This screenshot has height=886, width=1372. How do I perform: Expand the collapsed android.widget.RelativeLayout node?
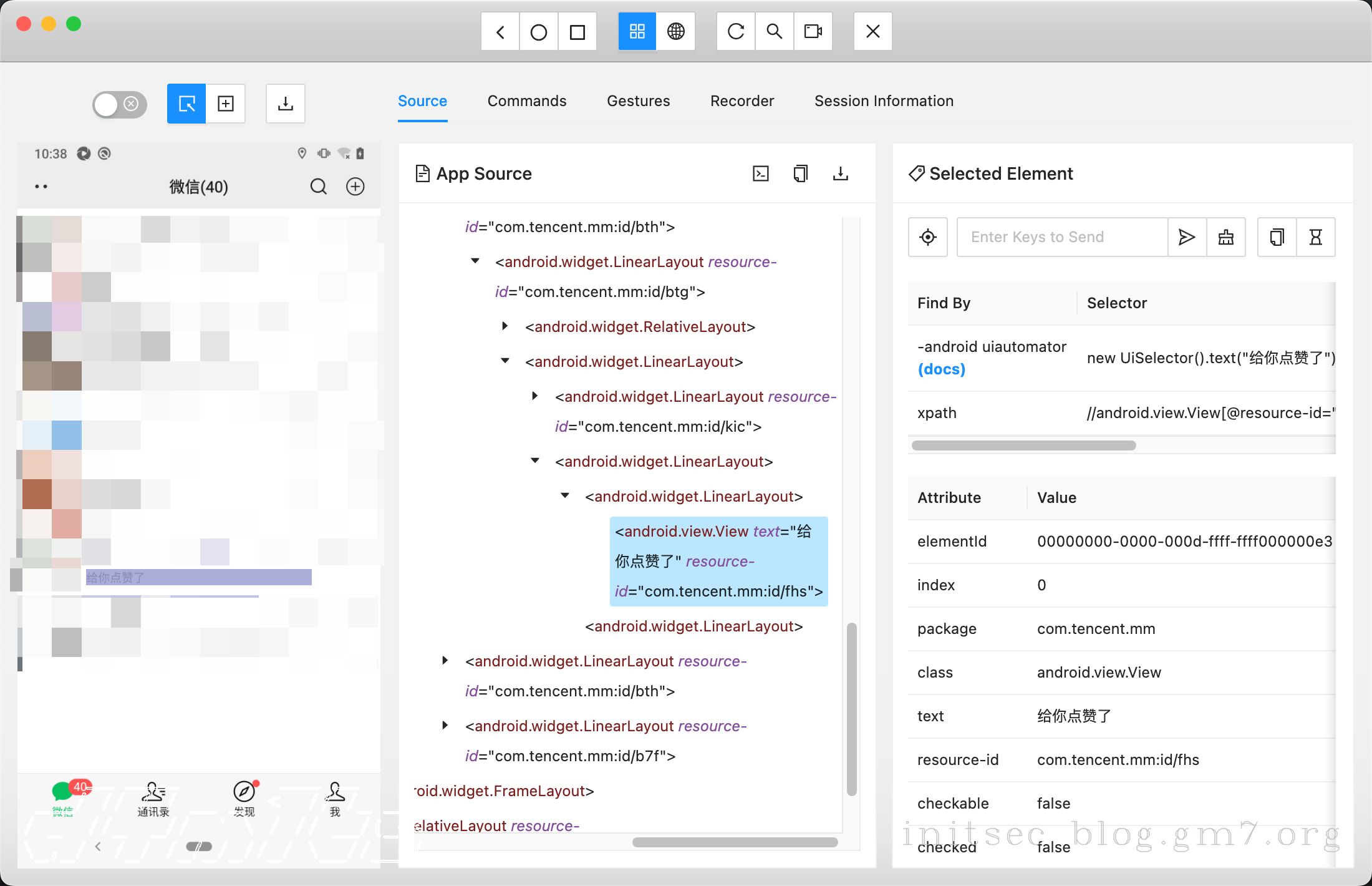click(x=505, y=326)
